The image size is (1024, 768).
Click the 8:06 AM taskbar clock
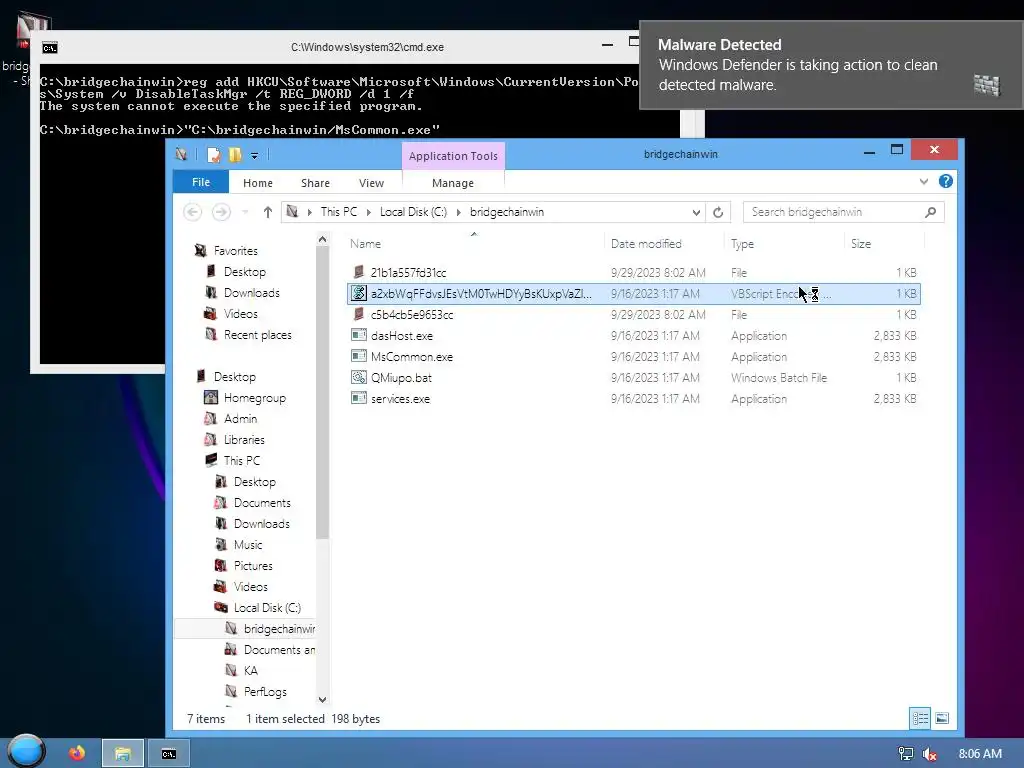click(x=980, y=754)
